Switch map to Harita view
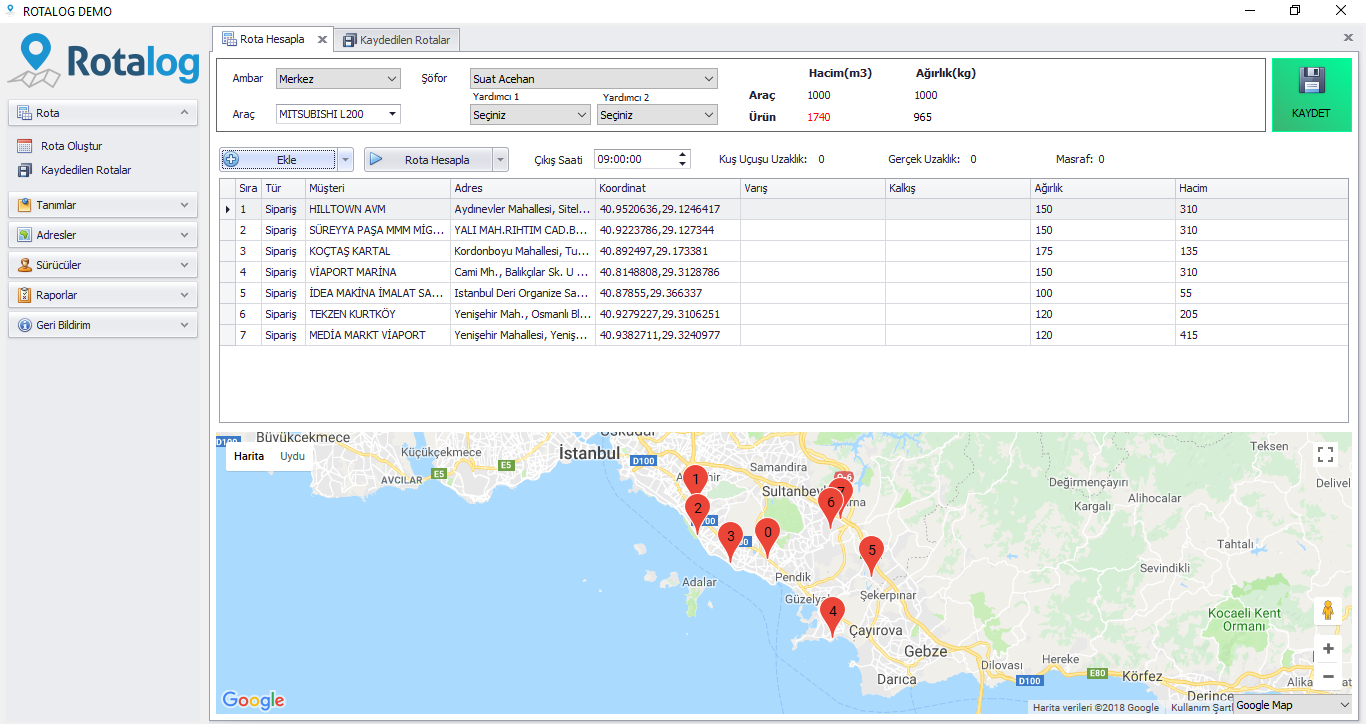1366x724 pixels. (249, 456)
